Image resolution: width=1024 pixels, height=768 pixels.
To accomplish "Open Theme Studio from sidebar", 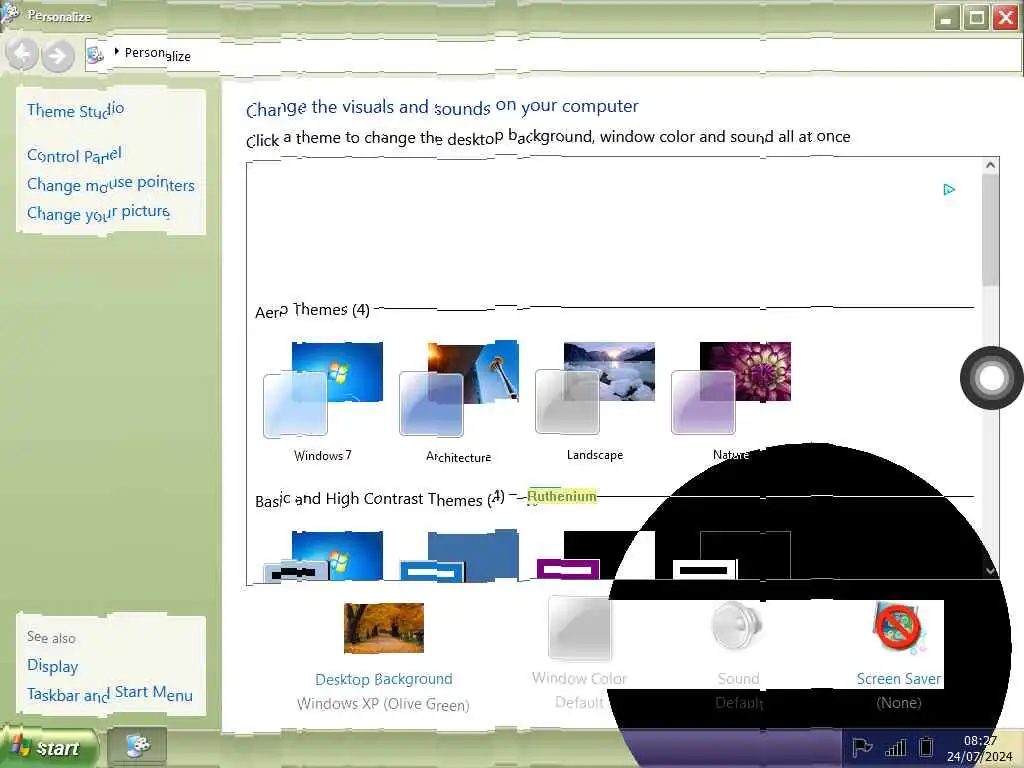I will coord(76,110).
